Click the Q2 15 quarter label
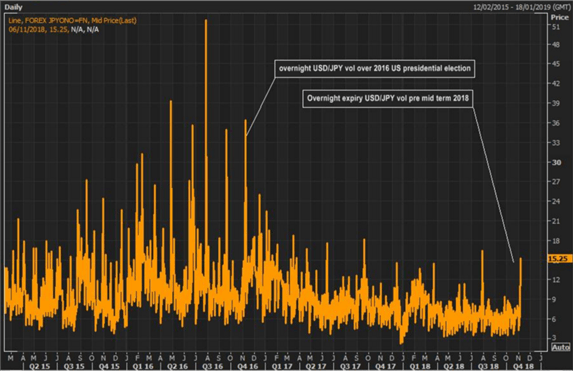Viewport: 573px width, 371px height. coord(40,366)
